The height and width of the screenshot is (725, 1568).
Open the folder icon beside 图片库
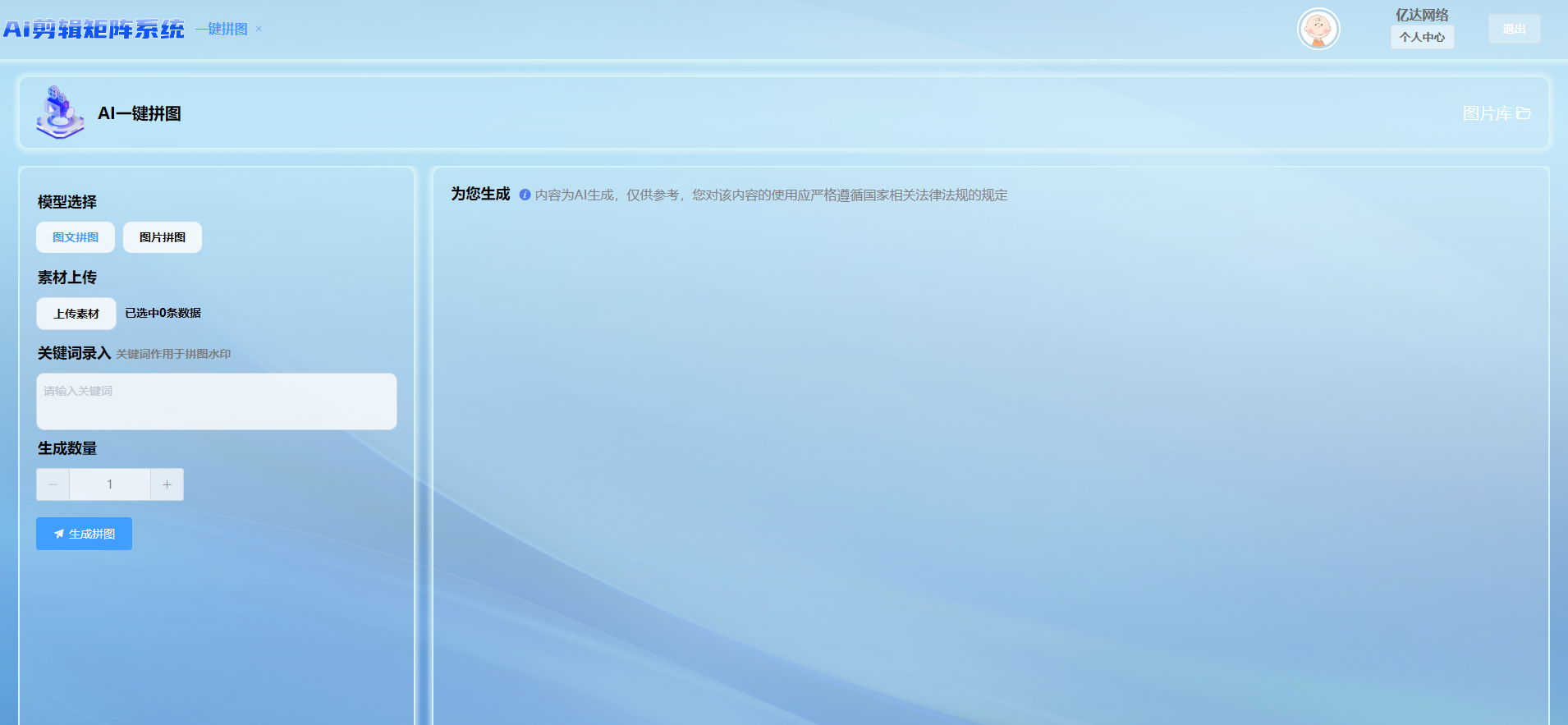[x=1524, y=113]
